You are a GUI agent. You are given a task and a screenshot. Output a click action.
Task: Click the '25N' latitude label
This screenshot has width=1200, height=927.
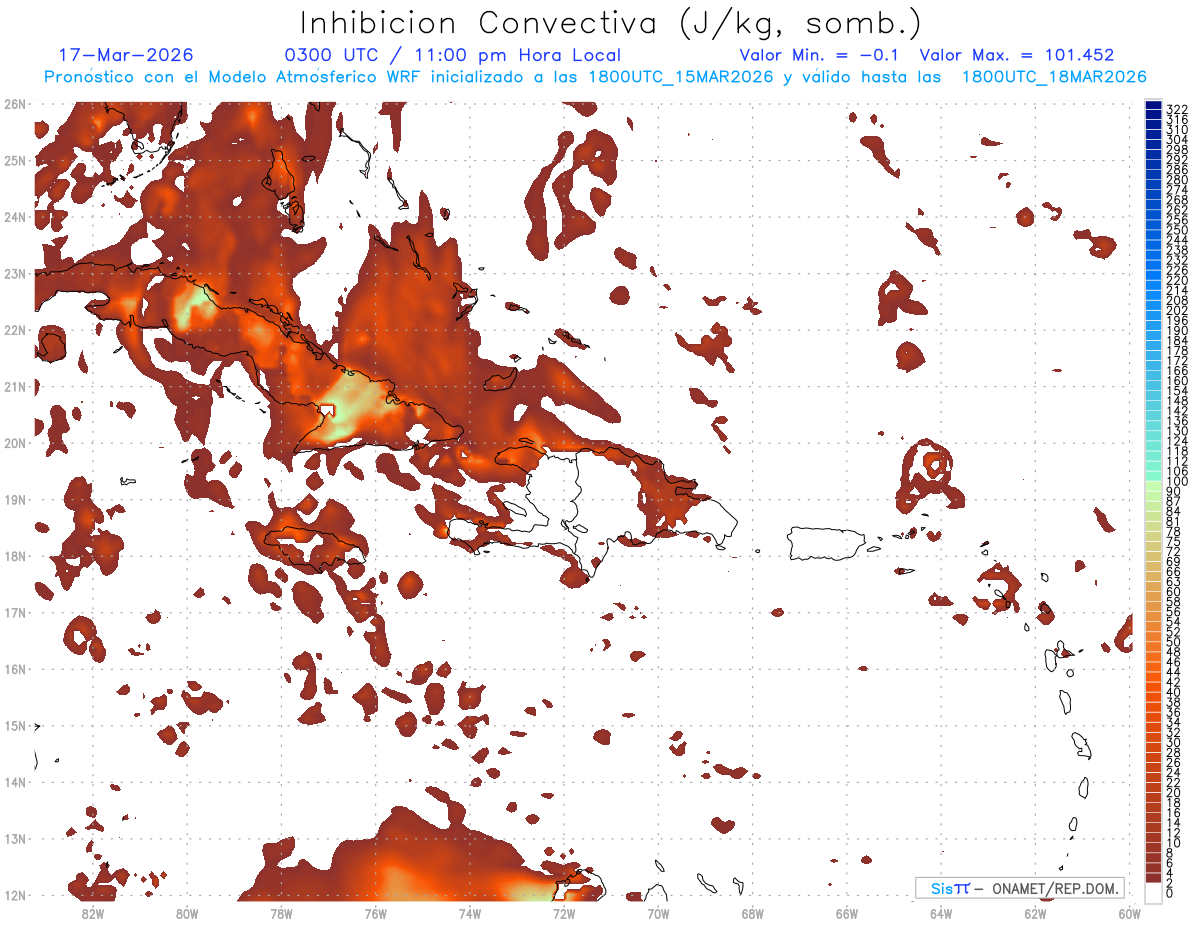coord(14,160)
